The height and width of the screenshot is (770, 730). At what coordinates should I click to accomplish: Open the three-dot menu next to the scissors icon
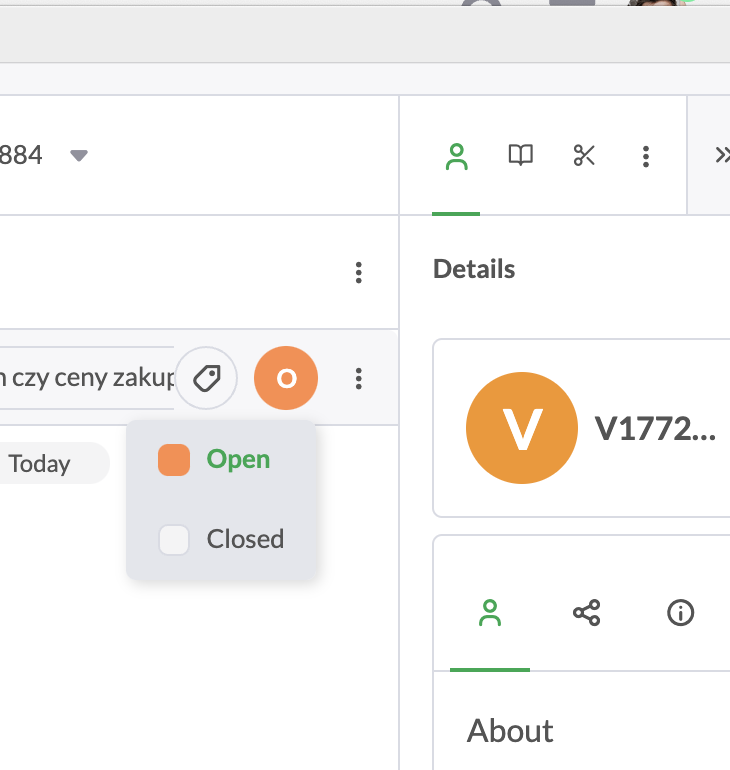click(x=646, y=156)
